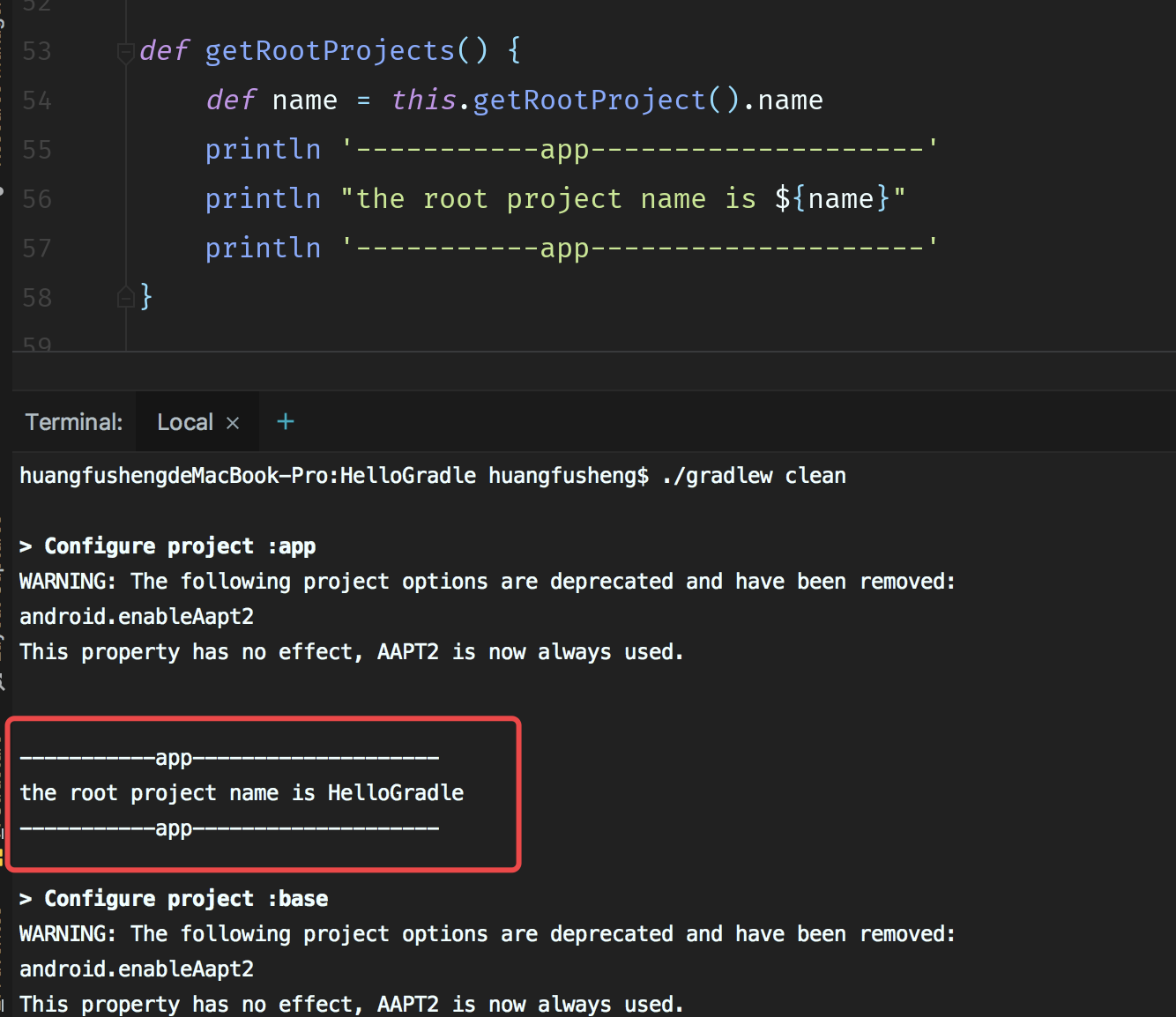
Task: Click line number 56 in gutter
Action: (x=37, y=199)
